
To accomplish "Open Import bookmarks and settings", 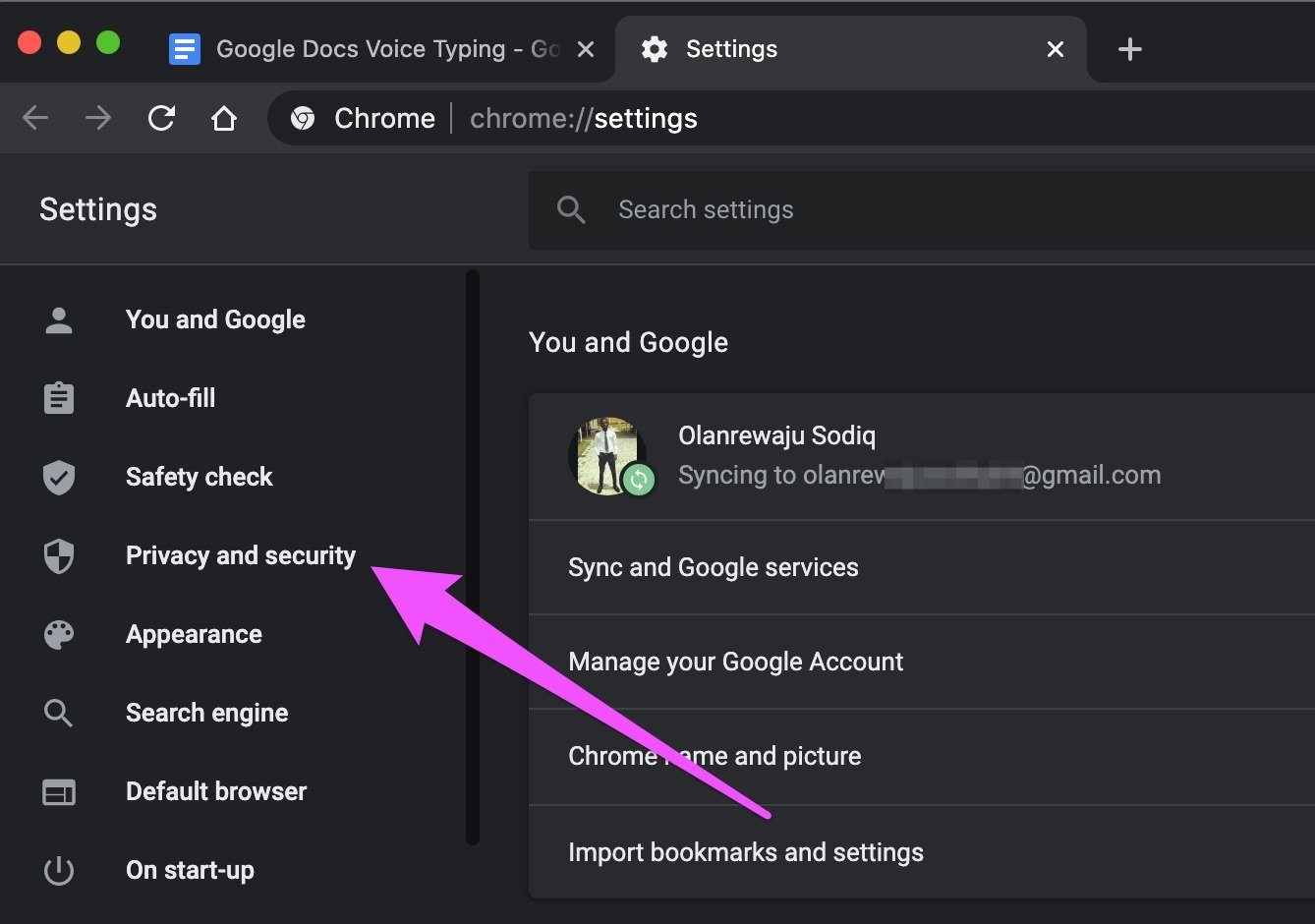I will 922,852.
